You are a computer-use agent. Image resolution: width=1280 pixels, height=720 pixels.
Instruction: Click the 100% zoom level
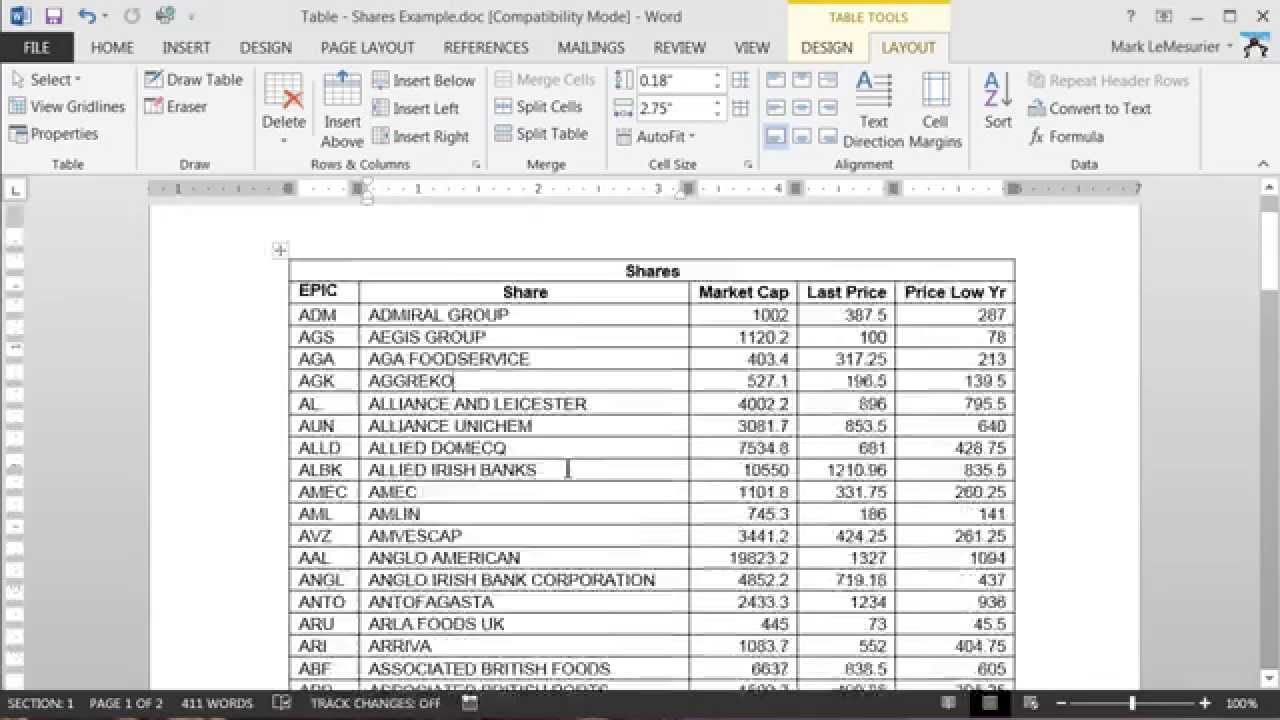1241,703
